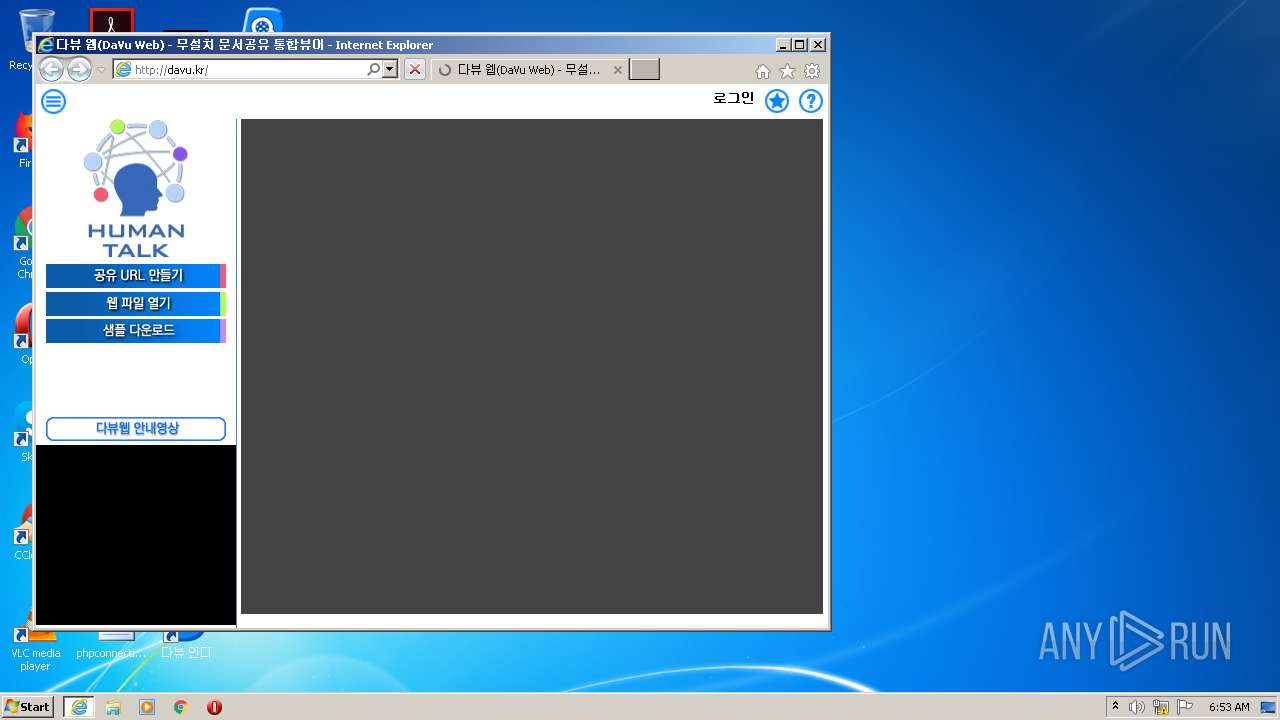1280x720 pixels.
Task: Show hidden system tray icons
Action: 1116,707
